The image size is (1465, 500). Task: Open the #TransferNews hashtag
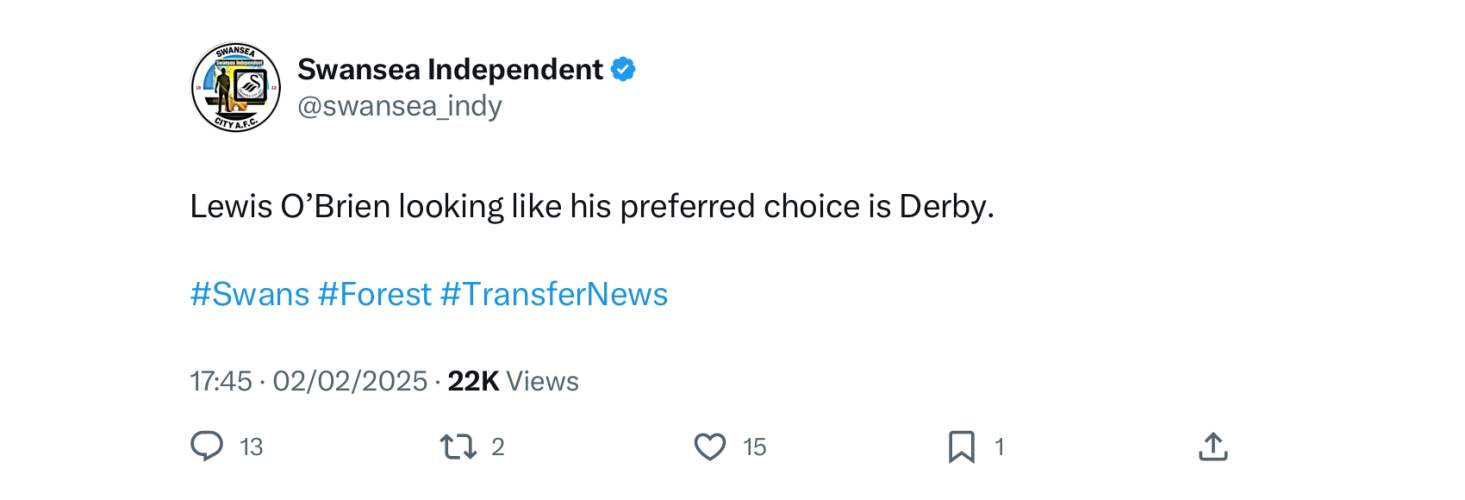[554, 295]
